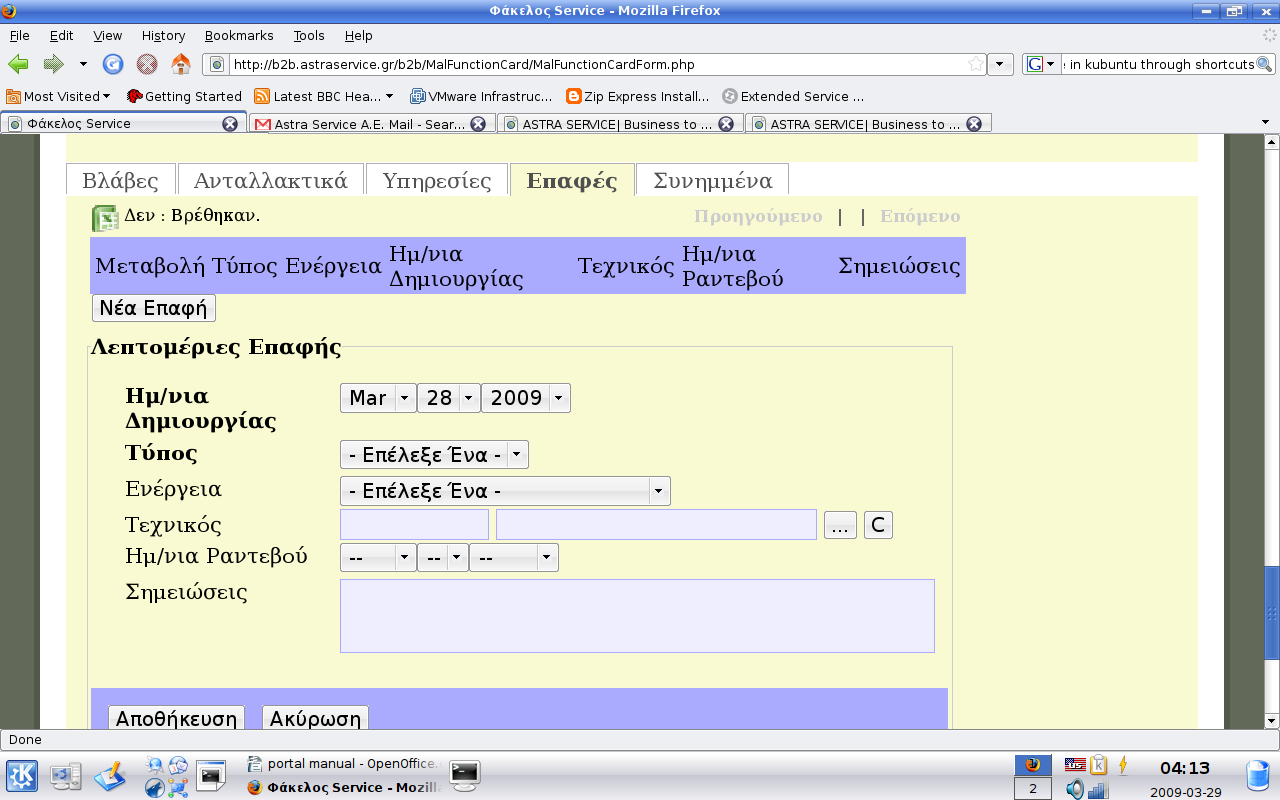
Task: Close the Φάκελος Service tab
Action: (230, 124)
